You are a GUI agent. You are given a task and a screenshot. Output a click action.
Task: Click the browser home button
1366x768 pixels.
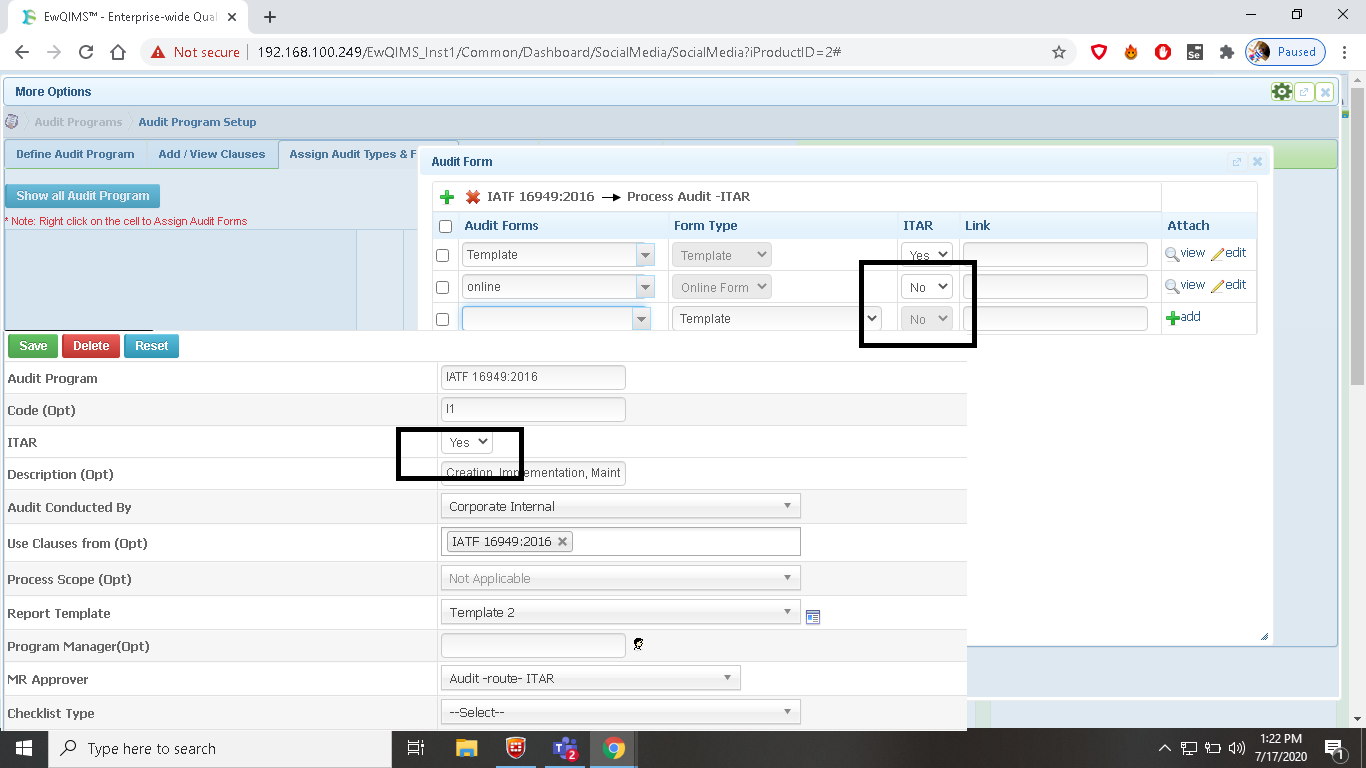point(118,52)
